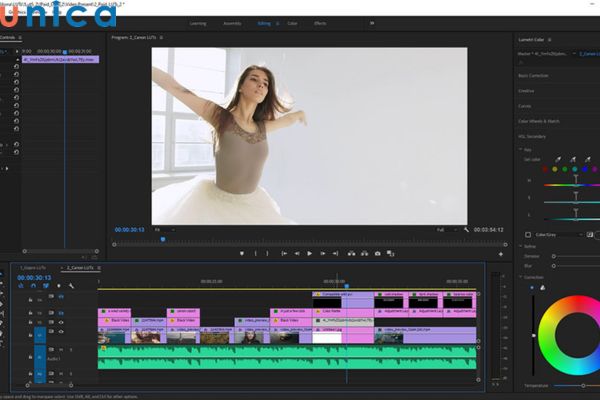The image size is (600, 400).
Task: Play the program sequence
Action: (310, 253)
